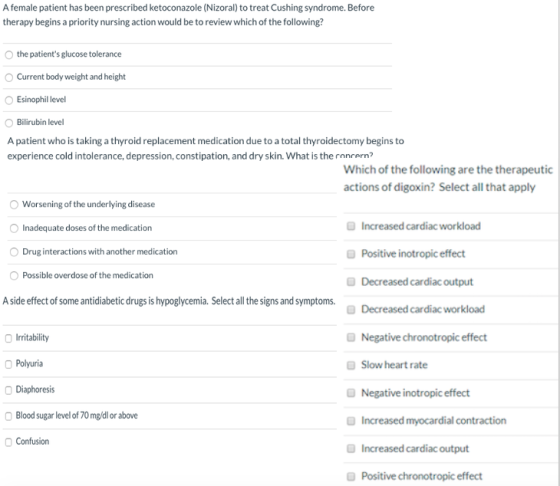
Task: Check Blood sugar level of 70 mg/dl
Action: point(8,416)
